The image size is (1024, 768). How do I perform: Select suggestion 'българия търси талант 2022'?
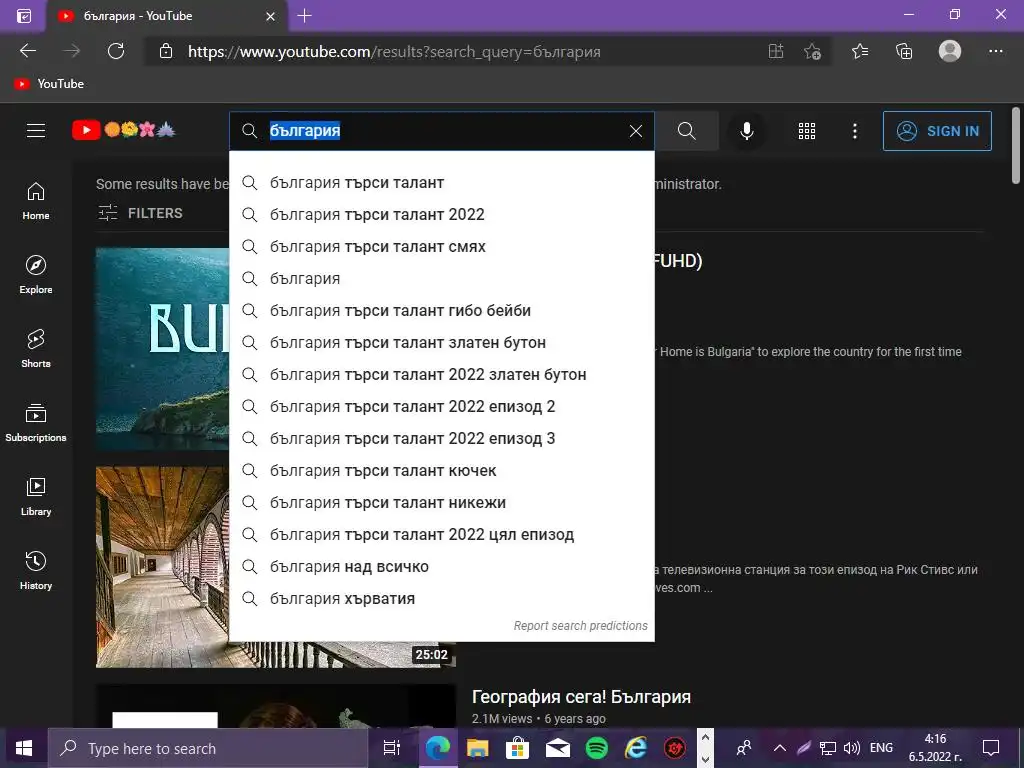point(441,215)
